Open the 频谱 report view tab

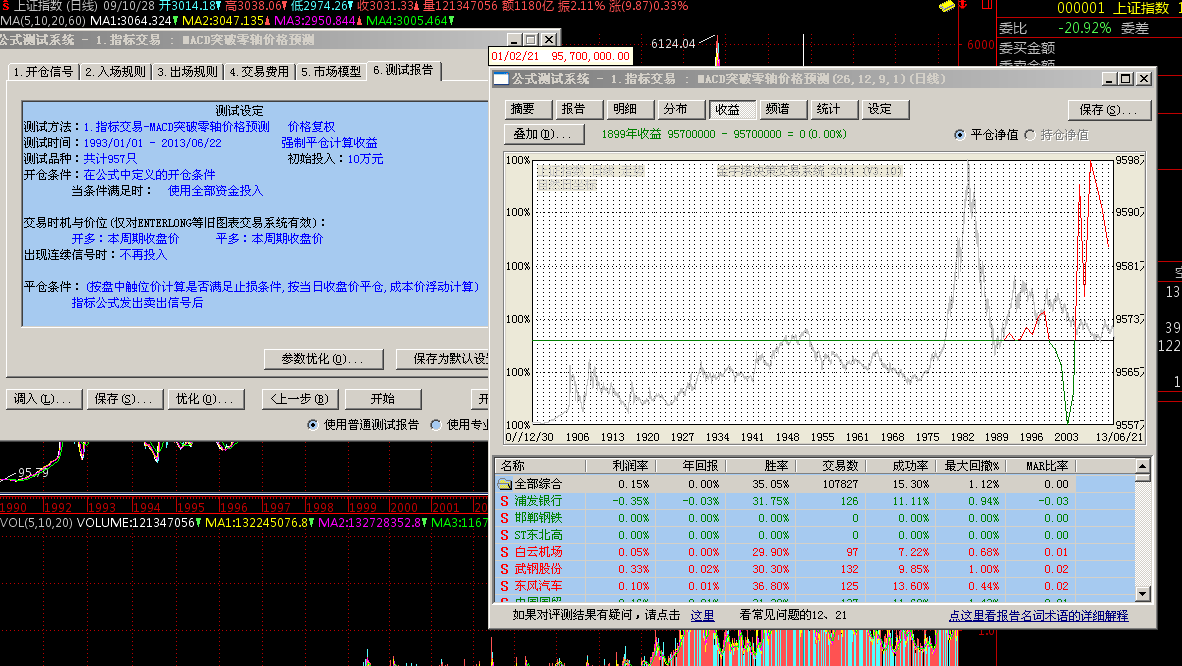click(776, 109)
